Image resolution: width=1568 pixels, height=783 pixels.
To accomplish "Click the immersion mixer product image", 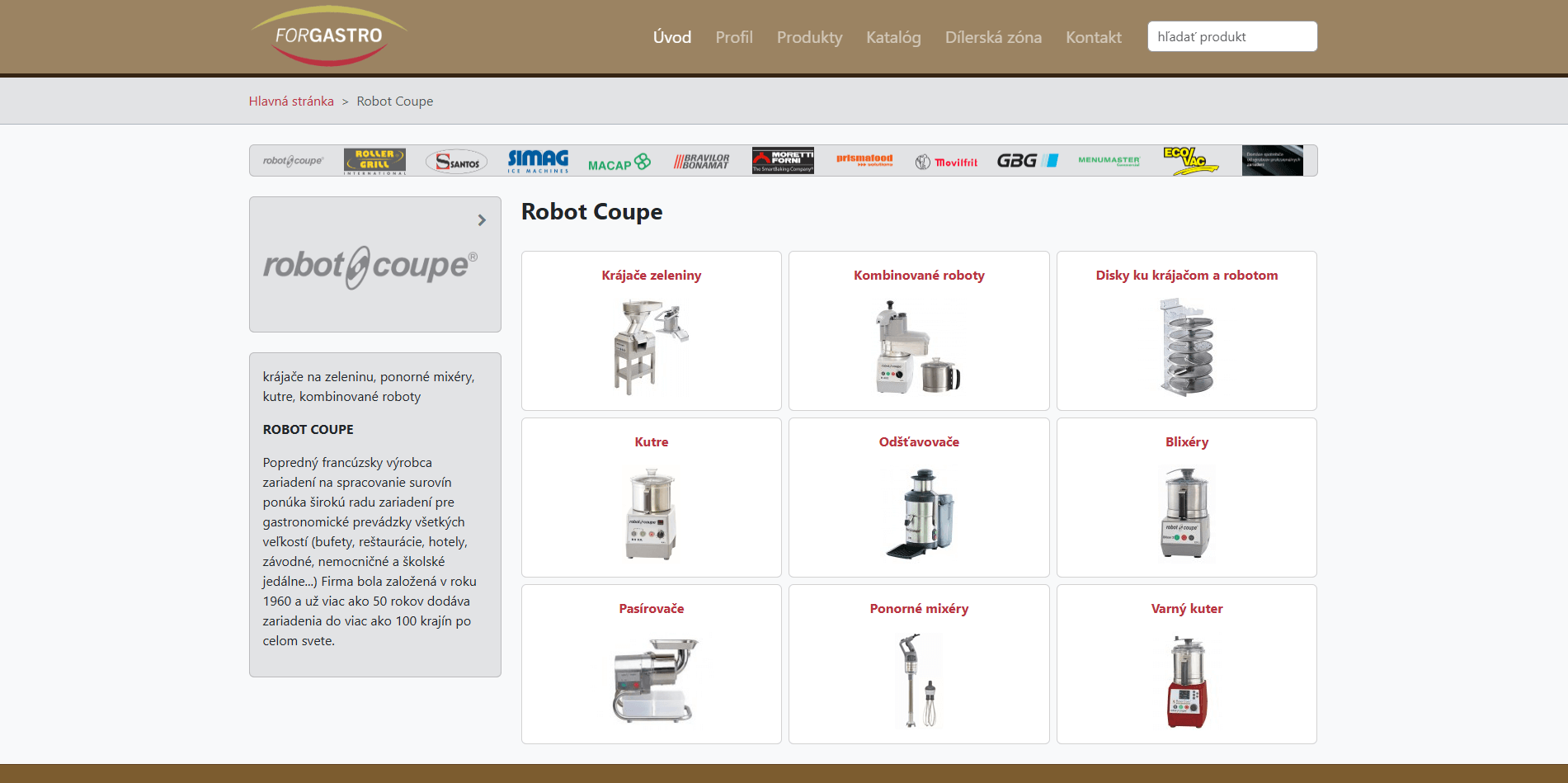I will click(919, 681).
